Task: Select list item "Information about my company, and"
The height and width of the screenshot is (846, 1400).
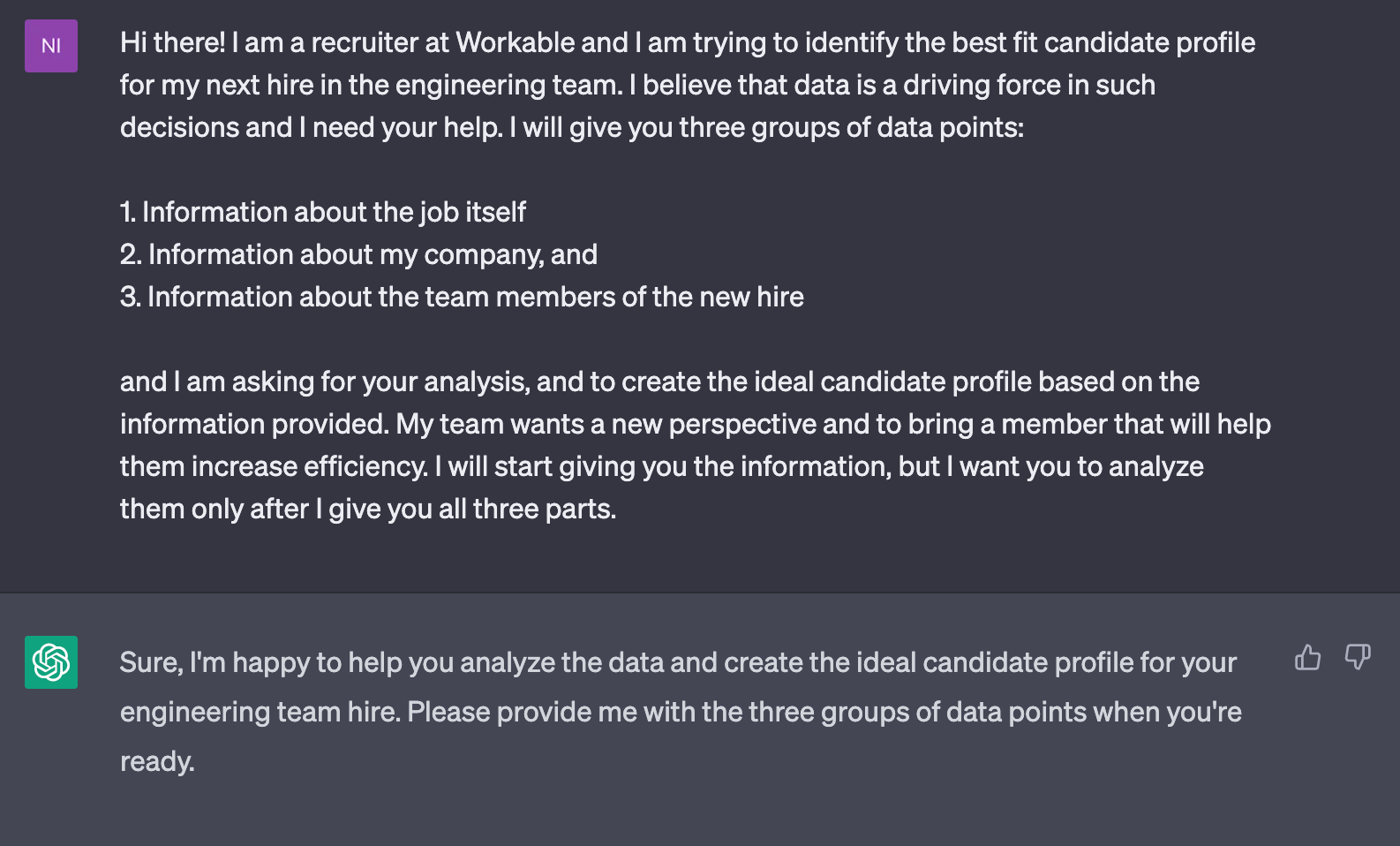Action: (x=358, y=254)
